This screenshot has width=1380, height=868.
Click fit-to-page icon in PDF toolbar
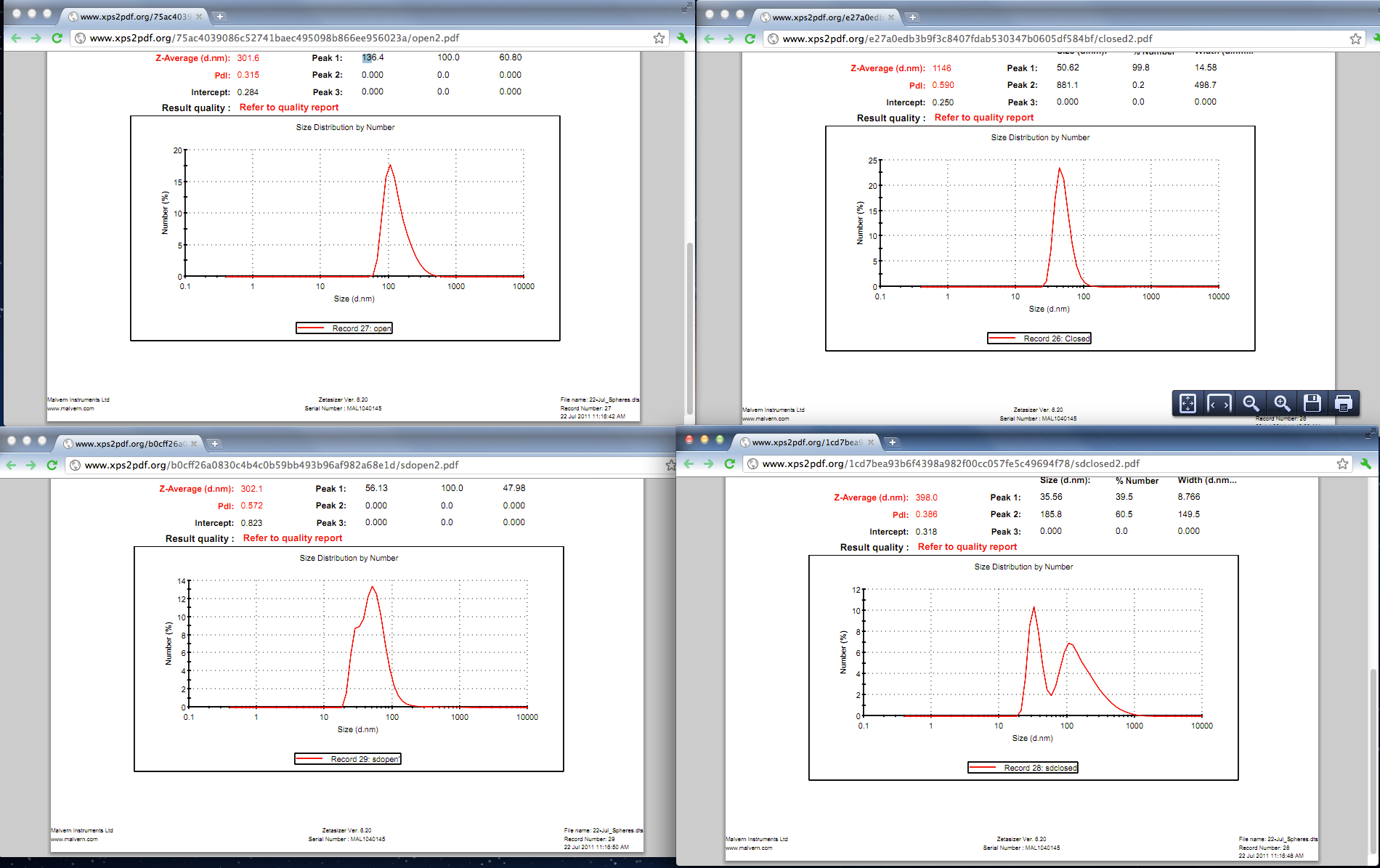tap(1188, 403)
